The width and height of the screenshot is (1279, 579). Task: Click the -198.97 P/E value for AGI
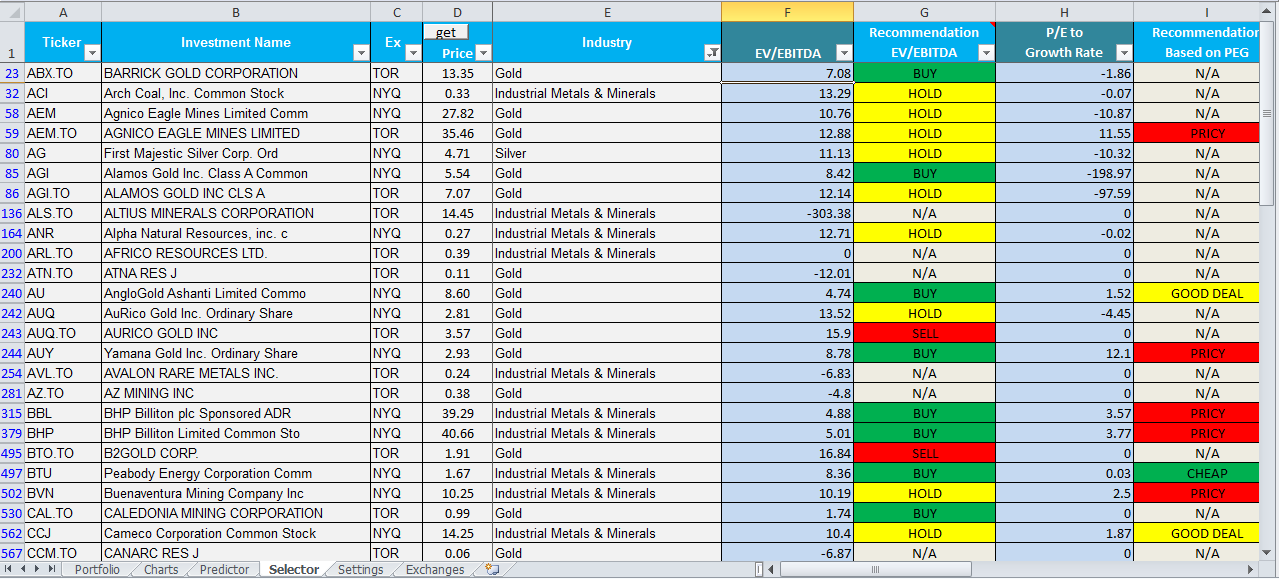click(x=1064, y=173)
